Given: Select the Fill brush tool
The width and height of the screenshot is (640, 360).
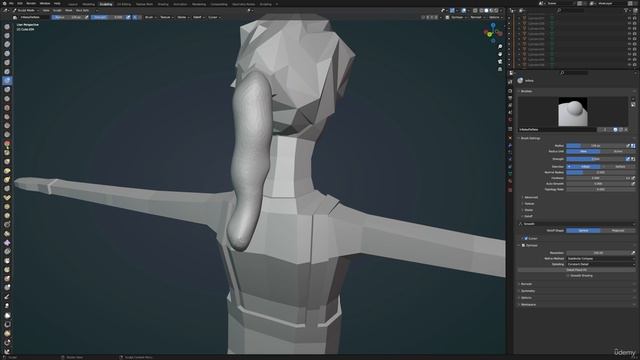Looking at the screenshot, I should pyautogui.click(x=7, y=126).
